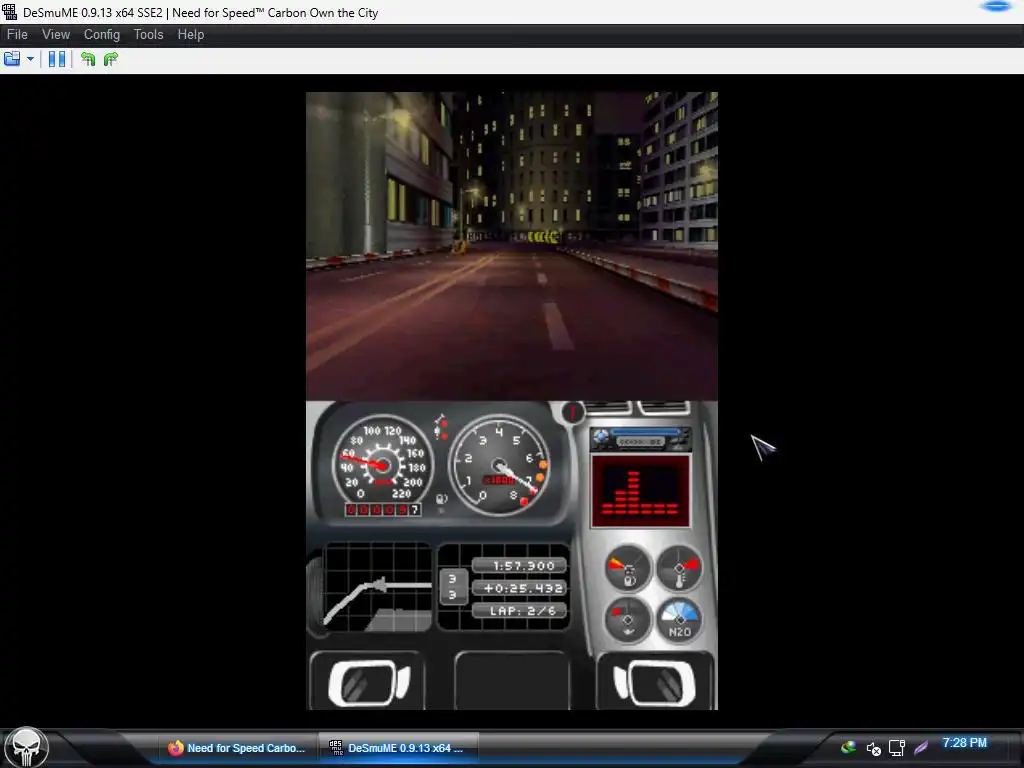Click the green globe tray icon

tap(848, 748)
